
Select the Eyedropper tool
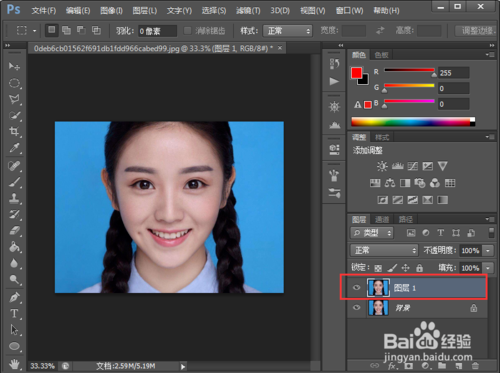tap(14, 148)
